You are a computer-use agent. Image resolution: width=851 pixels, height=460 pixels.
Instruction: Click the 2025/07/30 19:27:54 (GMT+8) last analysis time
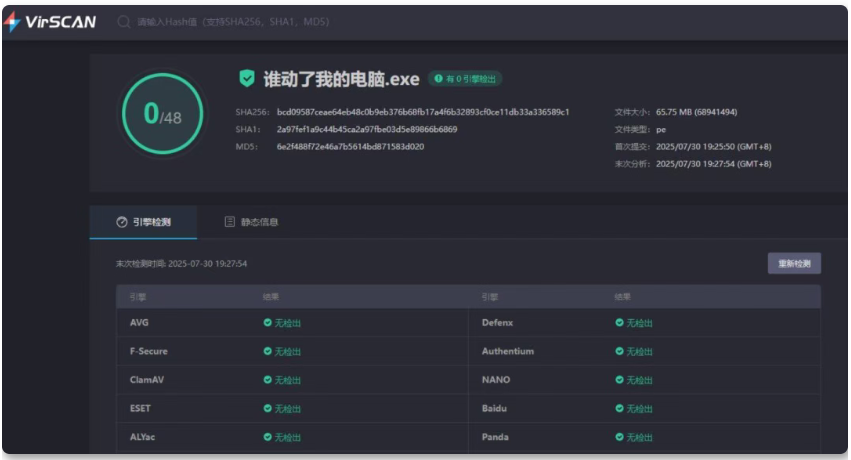pyautogui.click(x=713, y=164)
